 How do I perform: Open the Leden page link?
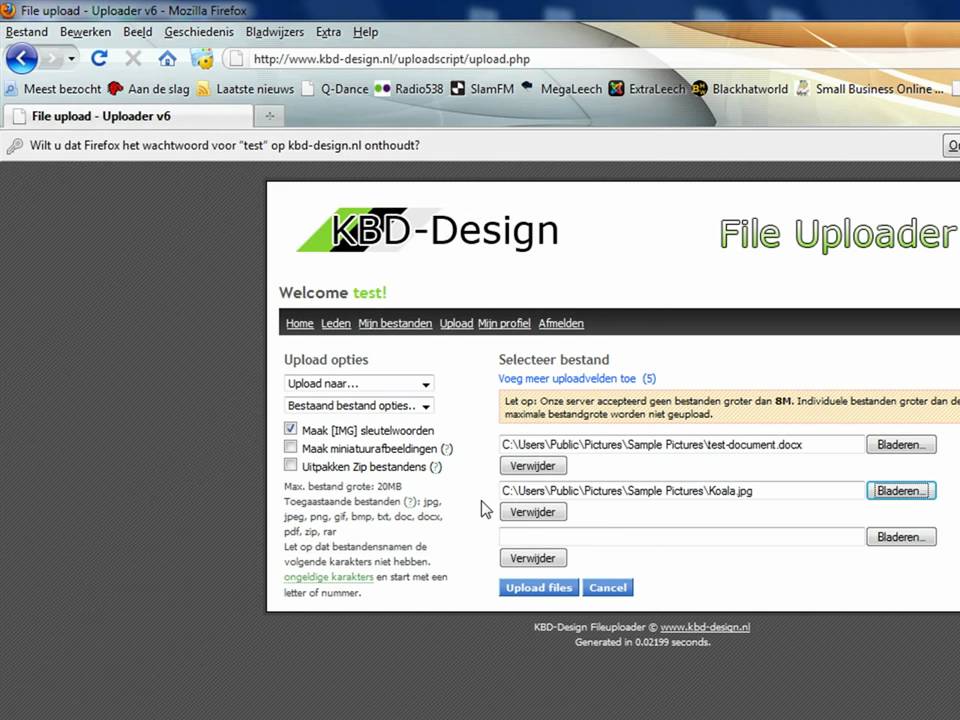pyautogui.click(x=336, y=323)
